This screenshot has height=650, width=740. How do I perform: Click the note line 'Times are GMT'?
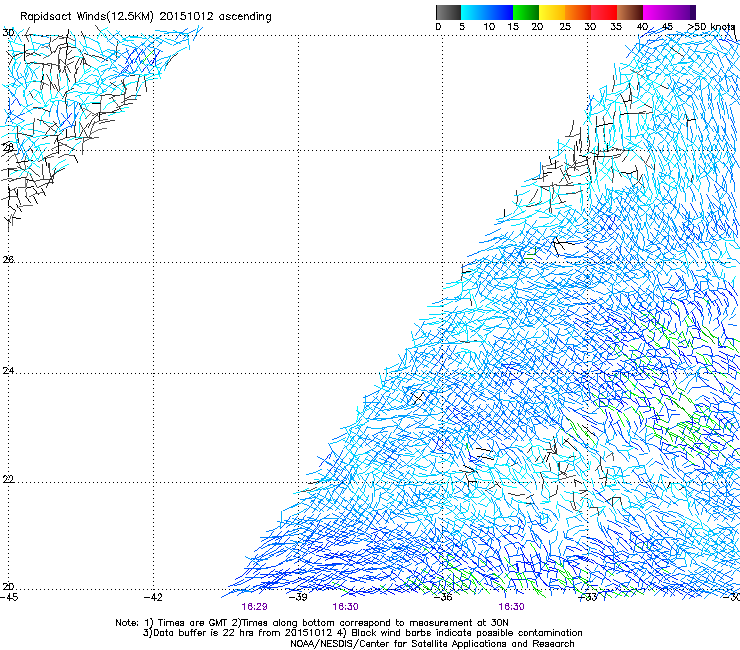pos(193,623)
